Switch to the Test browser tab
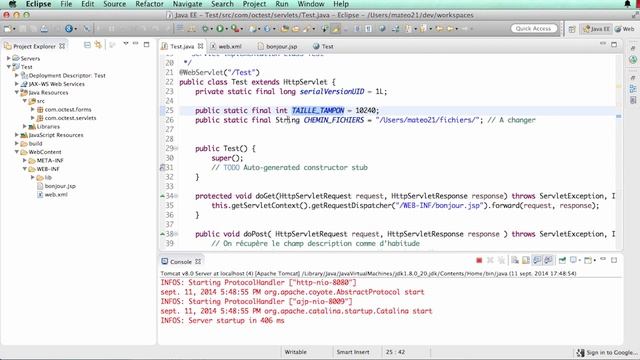This screenshot has height=360, width=640. [x=323, y=47]
